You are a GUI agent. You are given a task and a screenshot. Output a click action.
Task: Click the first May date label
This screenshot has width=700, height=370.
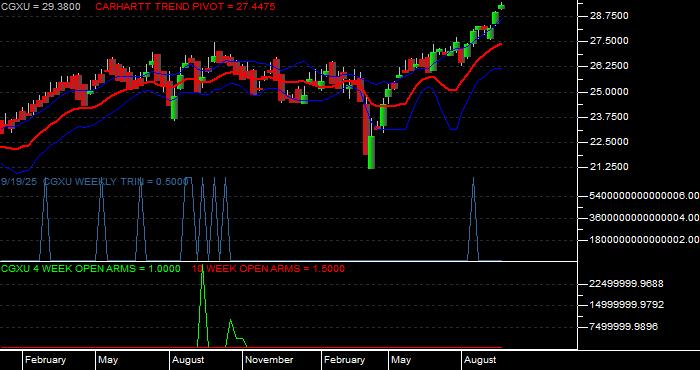coord(108,360)
